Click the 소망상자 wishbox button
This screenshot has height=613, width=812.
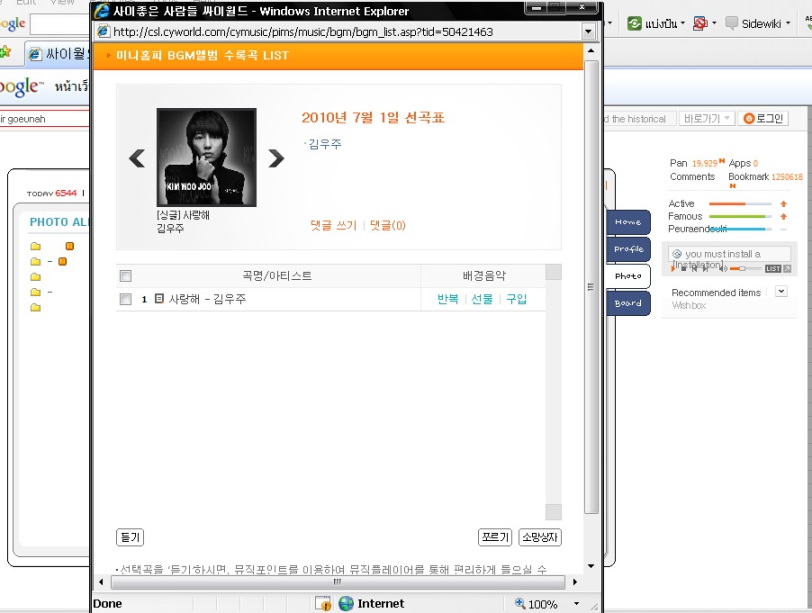click(540, 537)
